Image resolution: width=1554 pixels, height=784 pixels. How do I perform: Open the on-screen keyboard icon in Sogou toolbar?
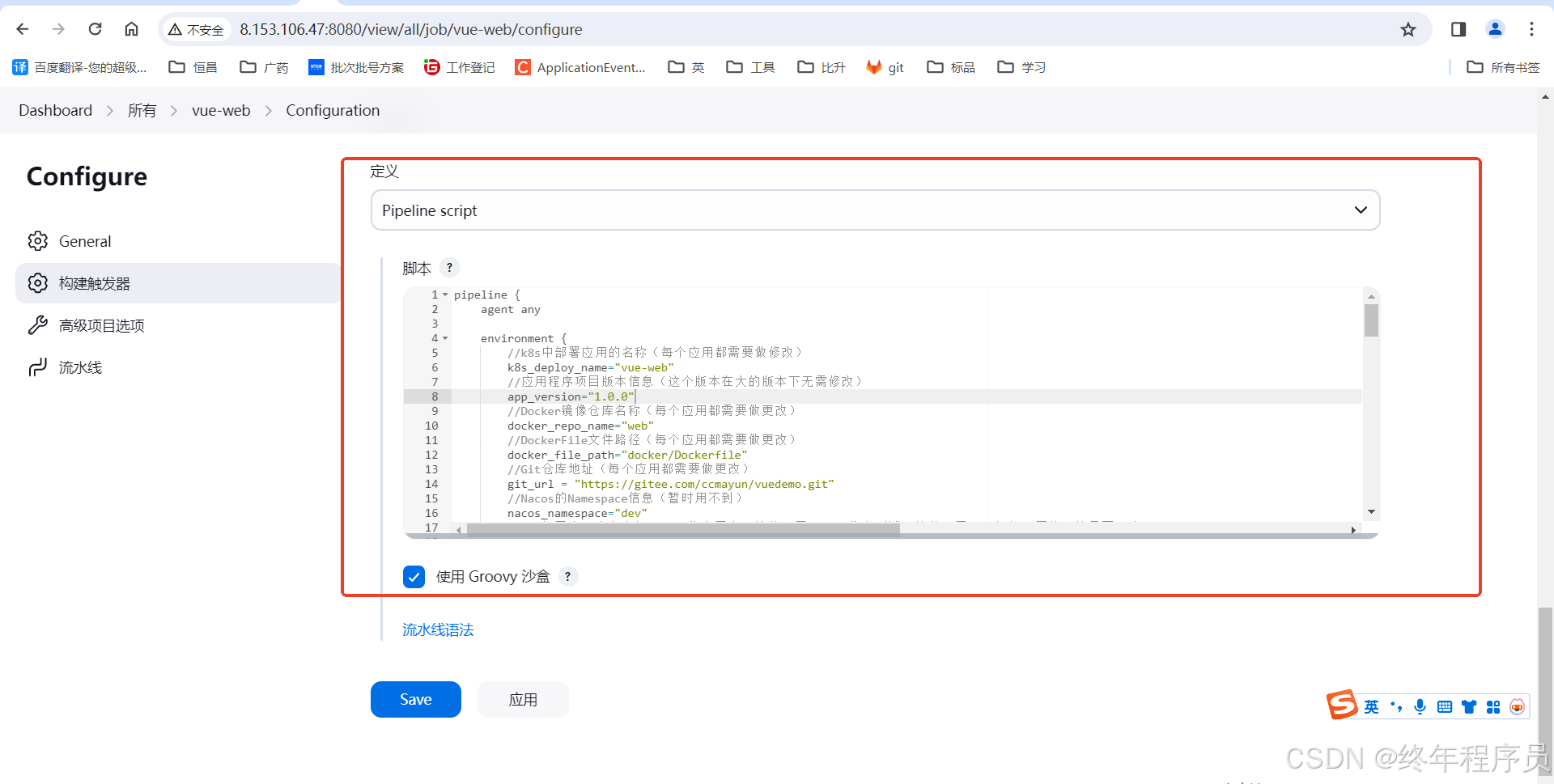click(x=1445, y=706)
